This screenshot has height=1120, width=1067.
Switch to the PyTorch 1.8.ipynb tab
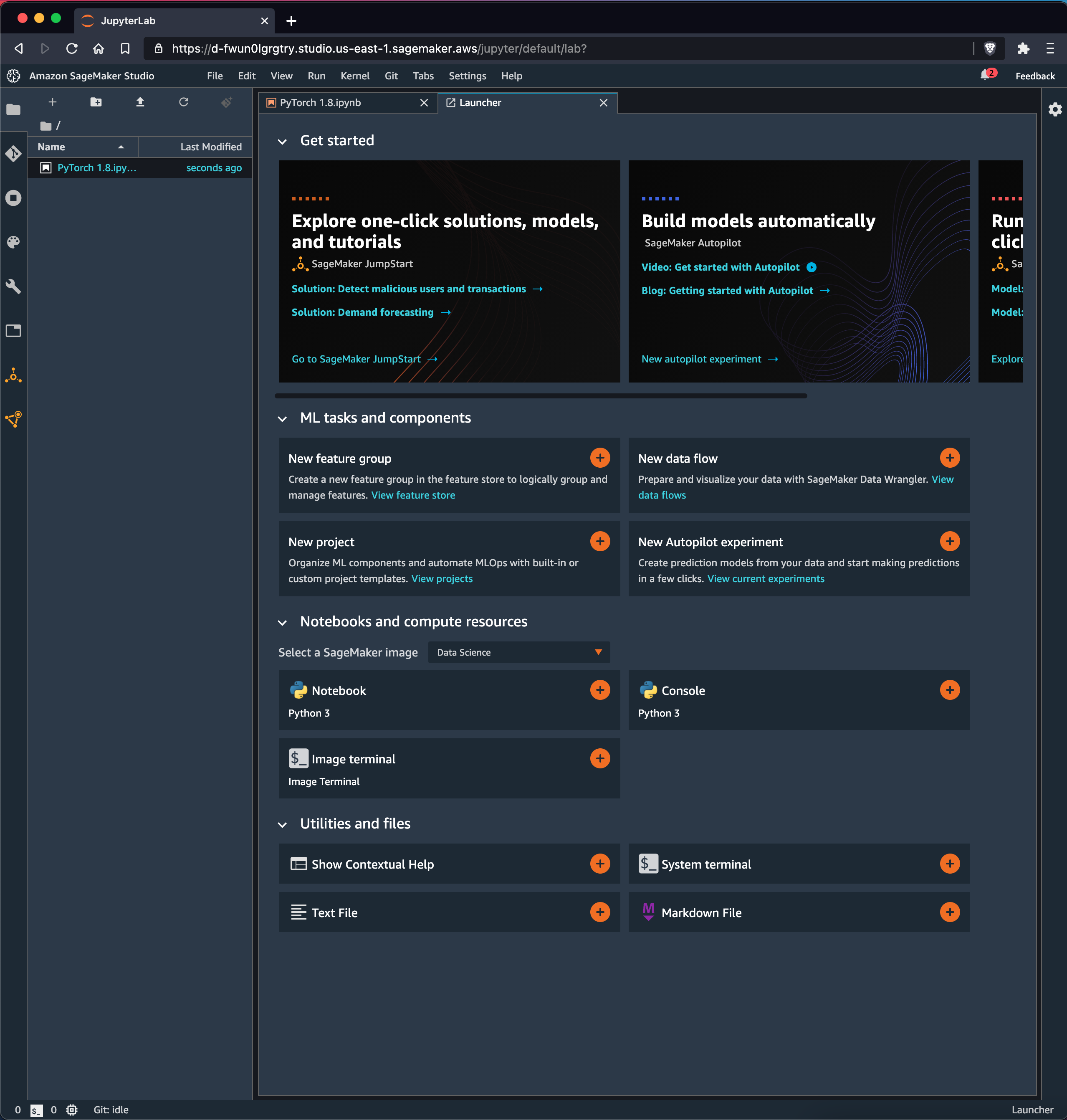pos(320,103)
